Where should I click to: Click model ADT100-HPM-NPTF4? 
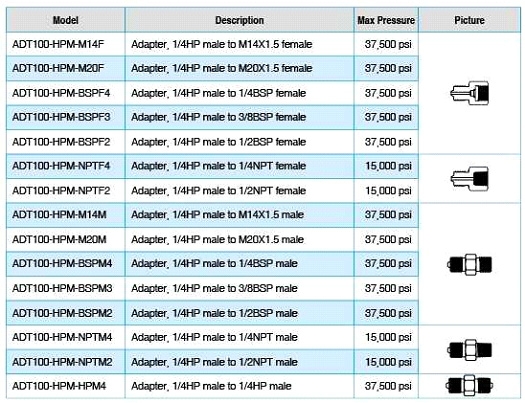coord(61,166)
